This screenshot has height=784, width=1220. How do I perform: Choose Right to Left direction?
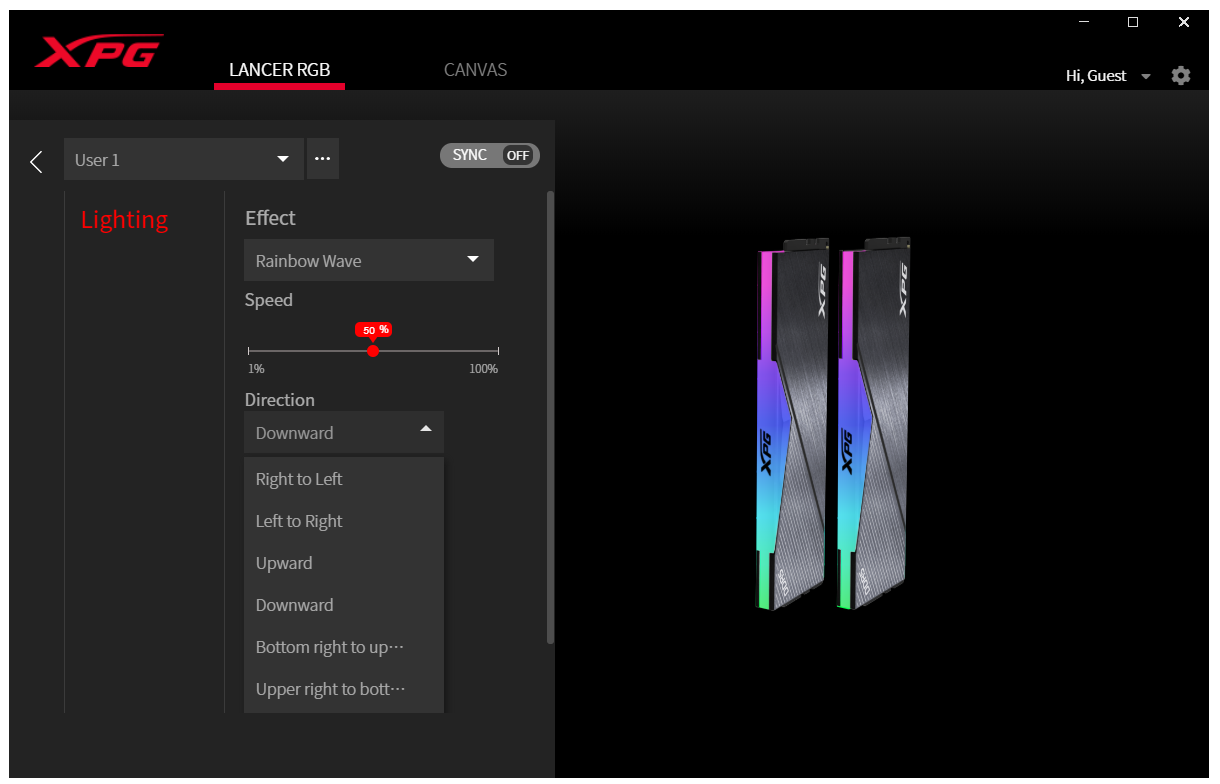point(344,479)
